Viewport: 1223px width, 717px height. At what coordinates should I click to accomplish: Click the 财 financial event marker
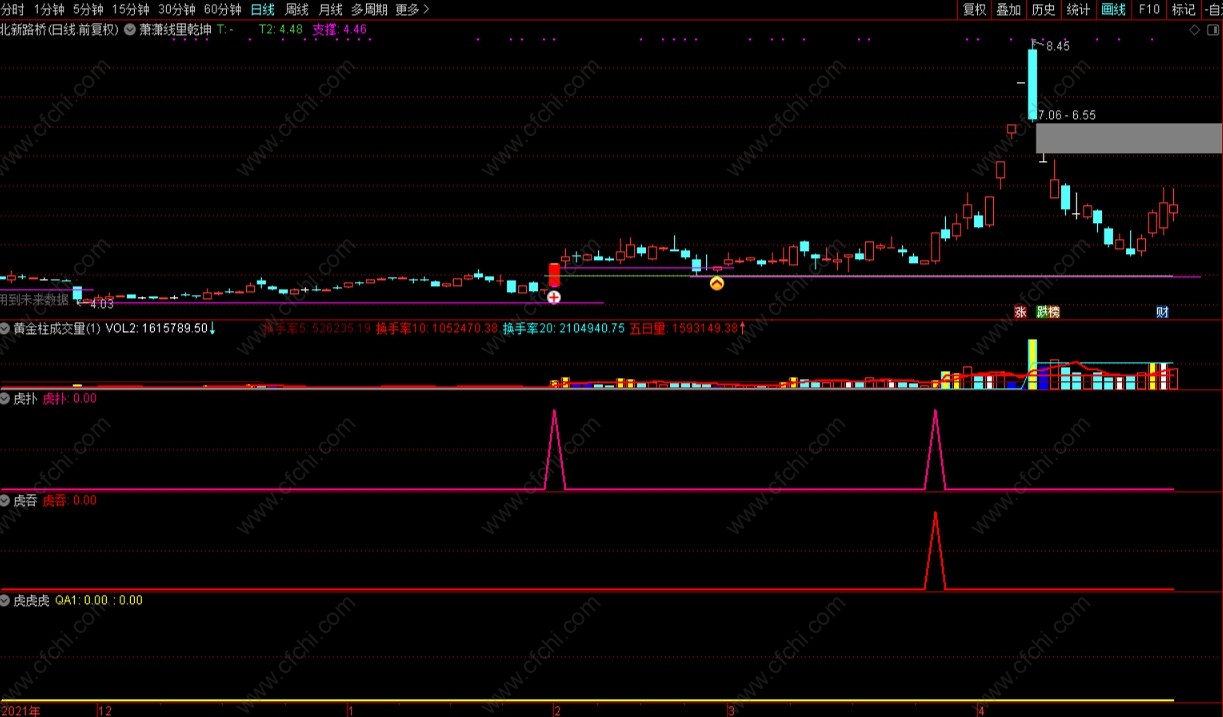tap(1162, 312)
